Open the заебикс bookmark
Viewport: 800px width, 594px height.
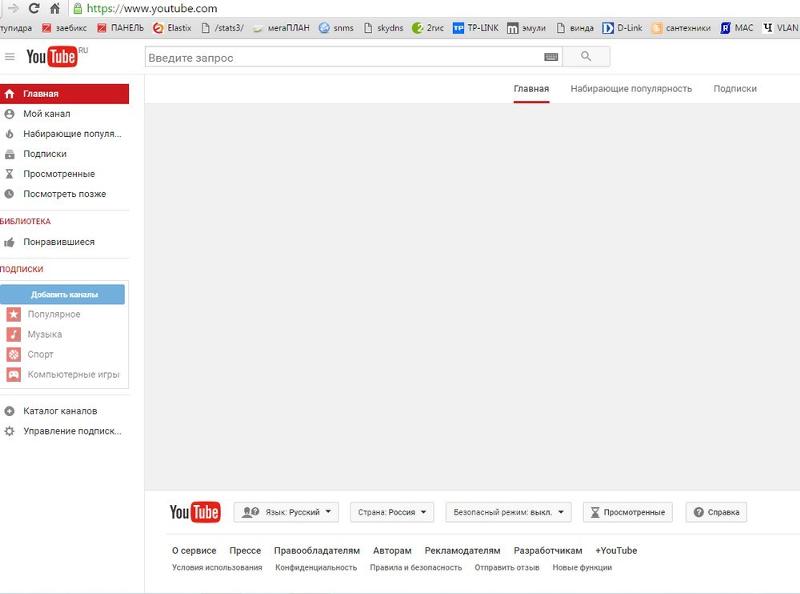point(64,28)
